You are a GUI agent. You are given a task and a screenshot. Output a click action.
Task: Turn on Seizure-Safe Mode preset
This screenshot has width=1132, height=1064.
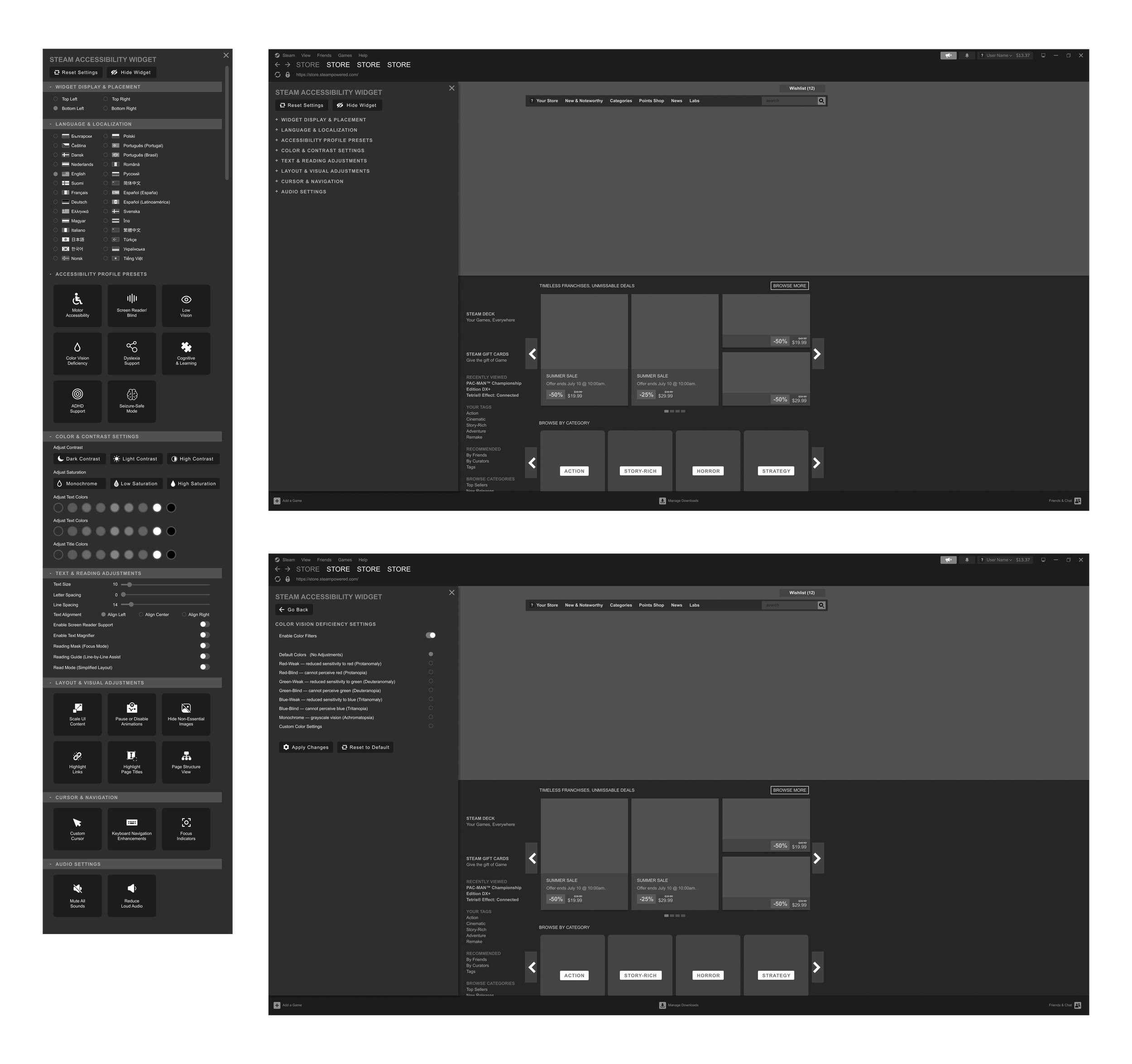click(131, 401)
